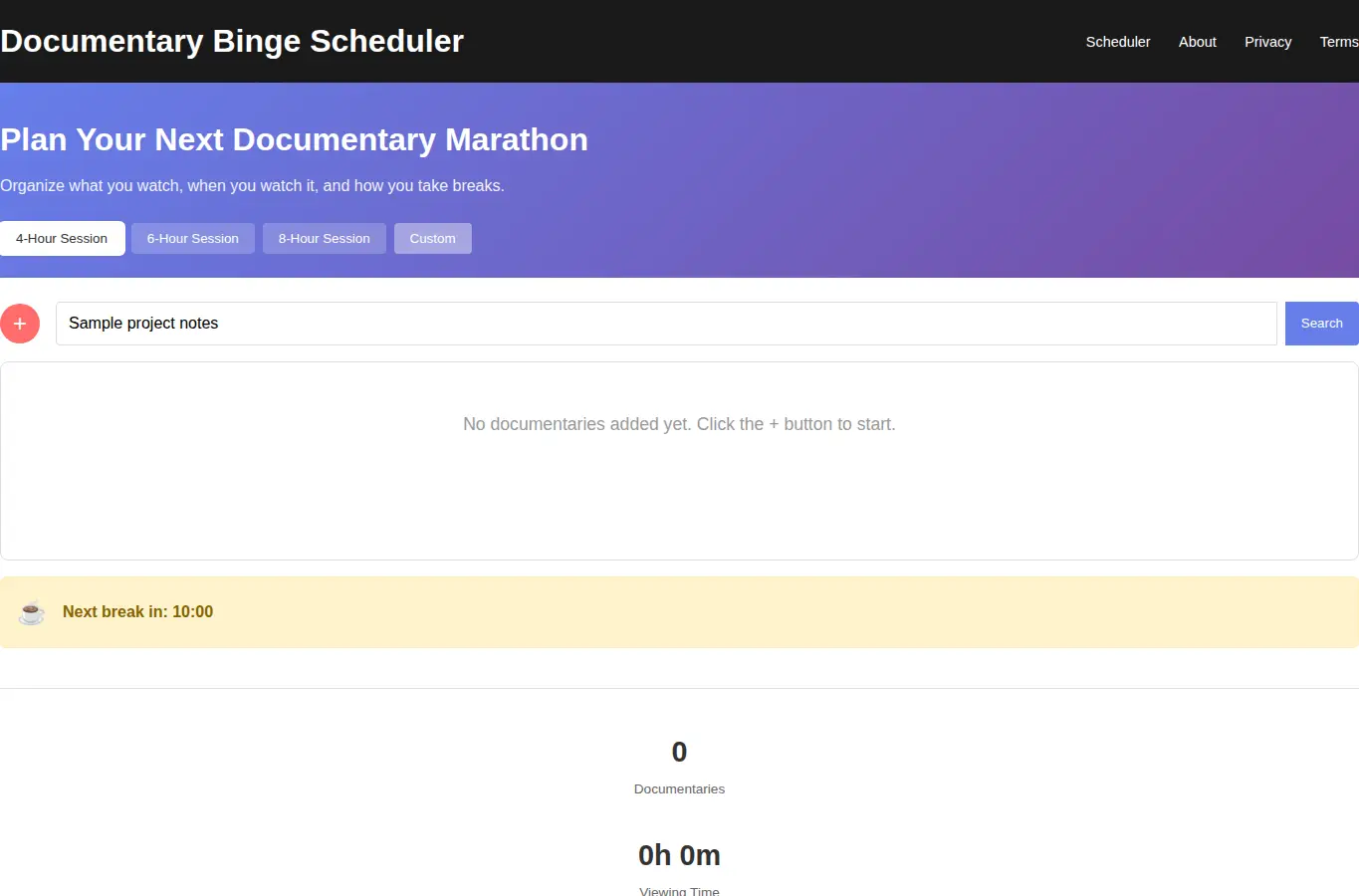
Task: Select the 6-Hour Session option
Action: pyautogui.click(x=193, y=239)
